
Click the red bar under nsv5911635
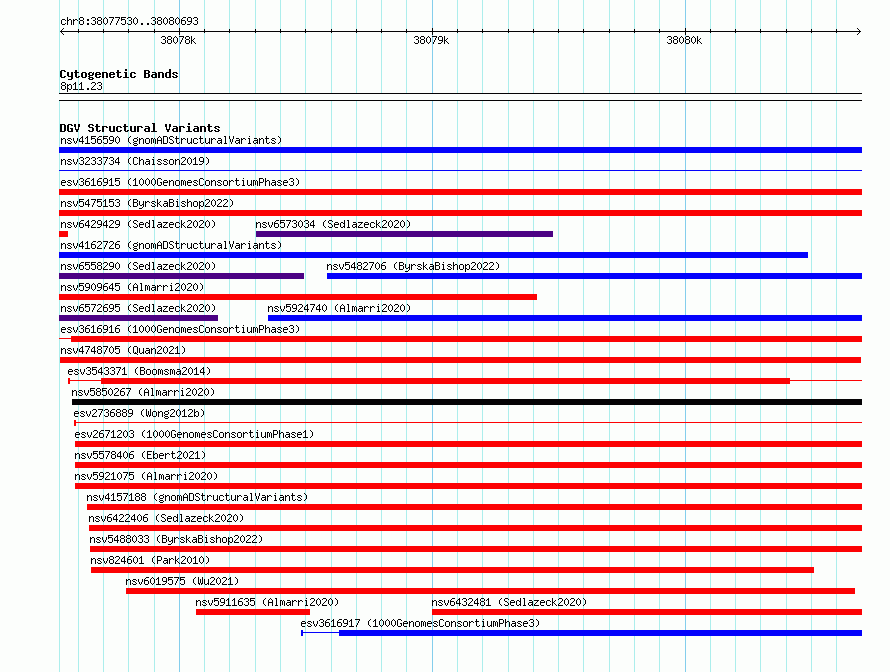point(253,612)
